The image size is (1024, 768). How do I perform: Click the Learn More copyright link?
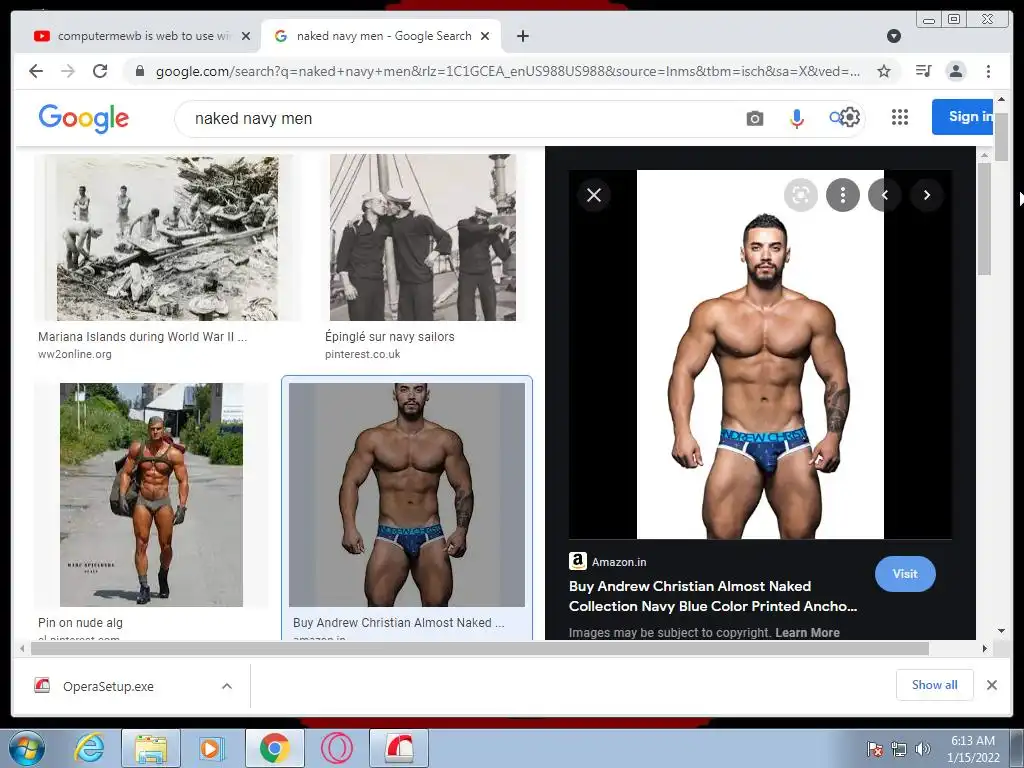click(807, 632)
